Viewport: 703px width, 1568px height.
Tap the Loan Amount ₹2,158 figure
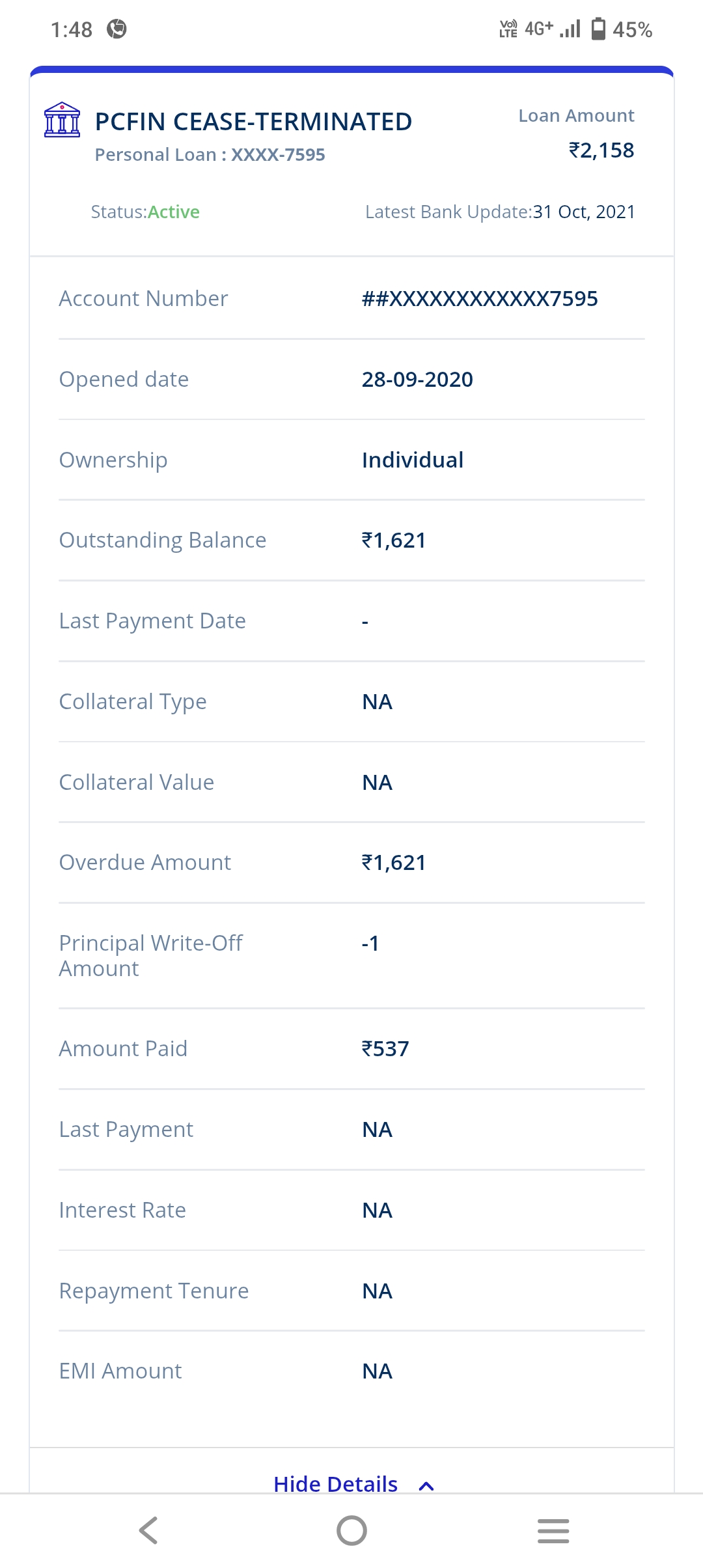[x=601, y=150]
